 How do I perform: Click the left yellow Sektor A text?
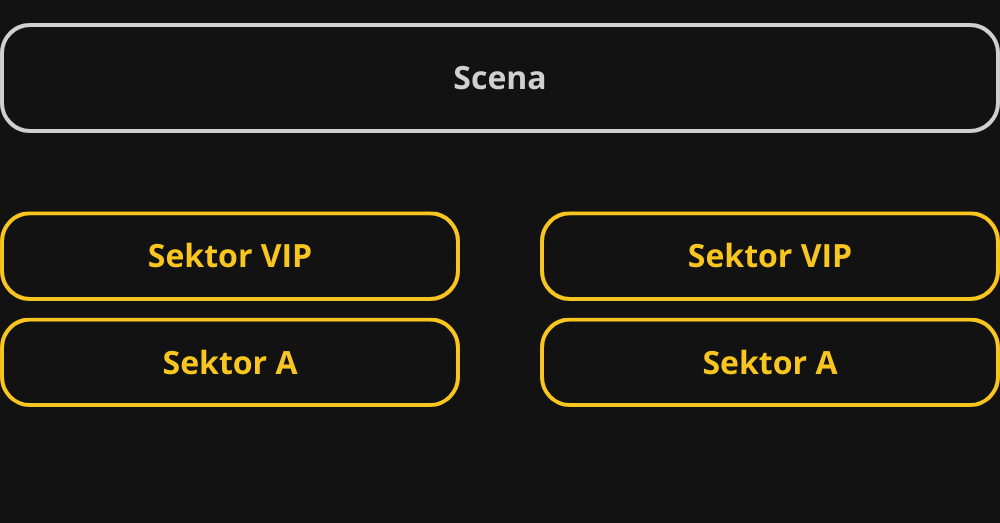(230, 362)
